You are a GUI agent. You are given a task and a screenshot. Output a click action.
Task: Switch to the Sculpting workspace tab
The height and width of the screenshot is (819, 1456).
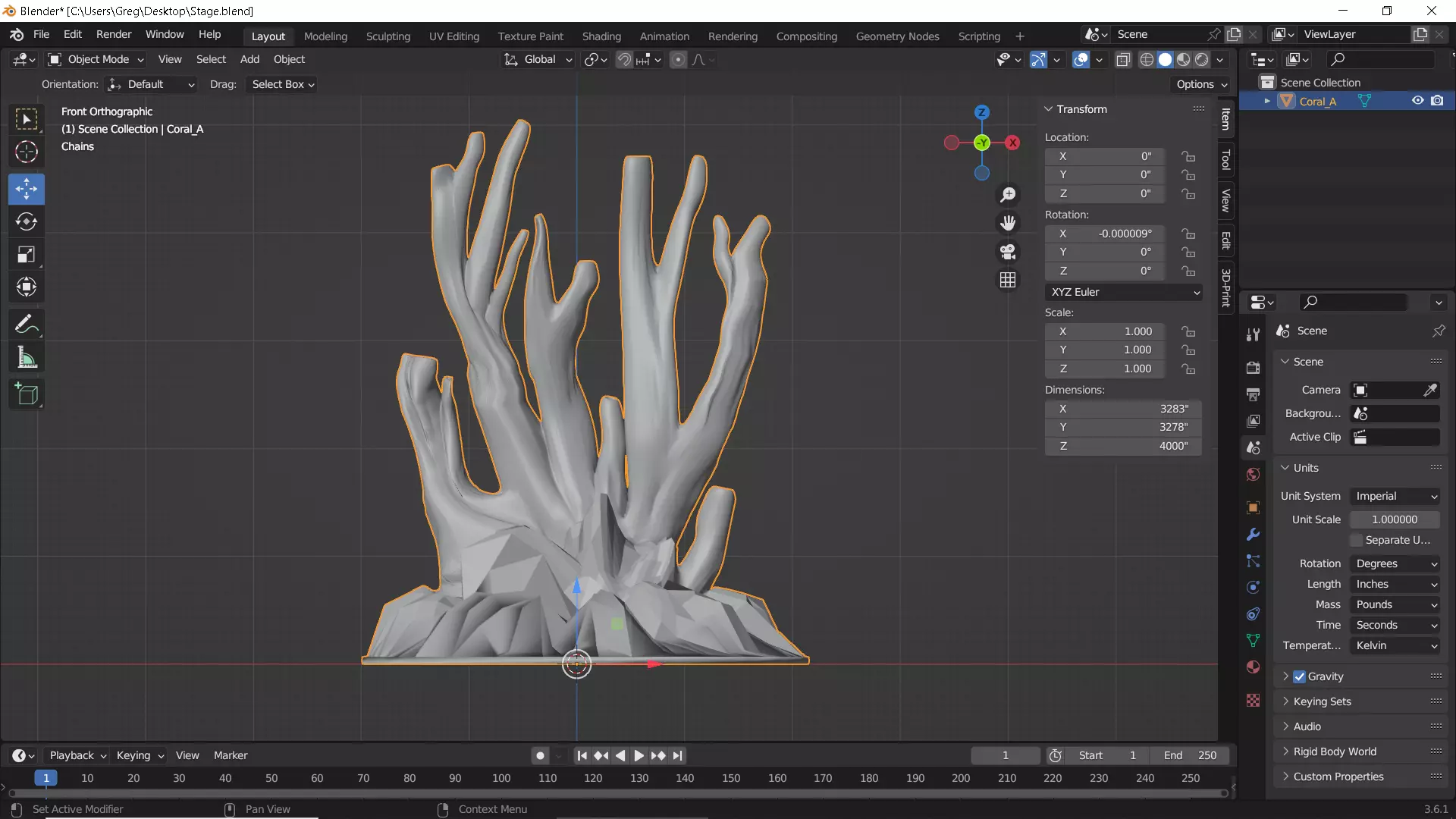388,36
